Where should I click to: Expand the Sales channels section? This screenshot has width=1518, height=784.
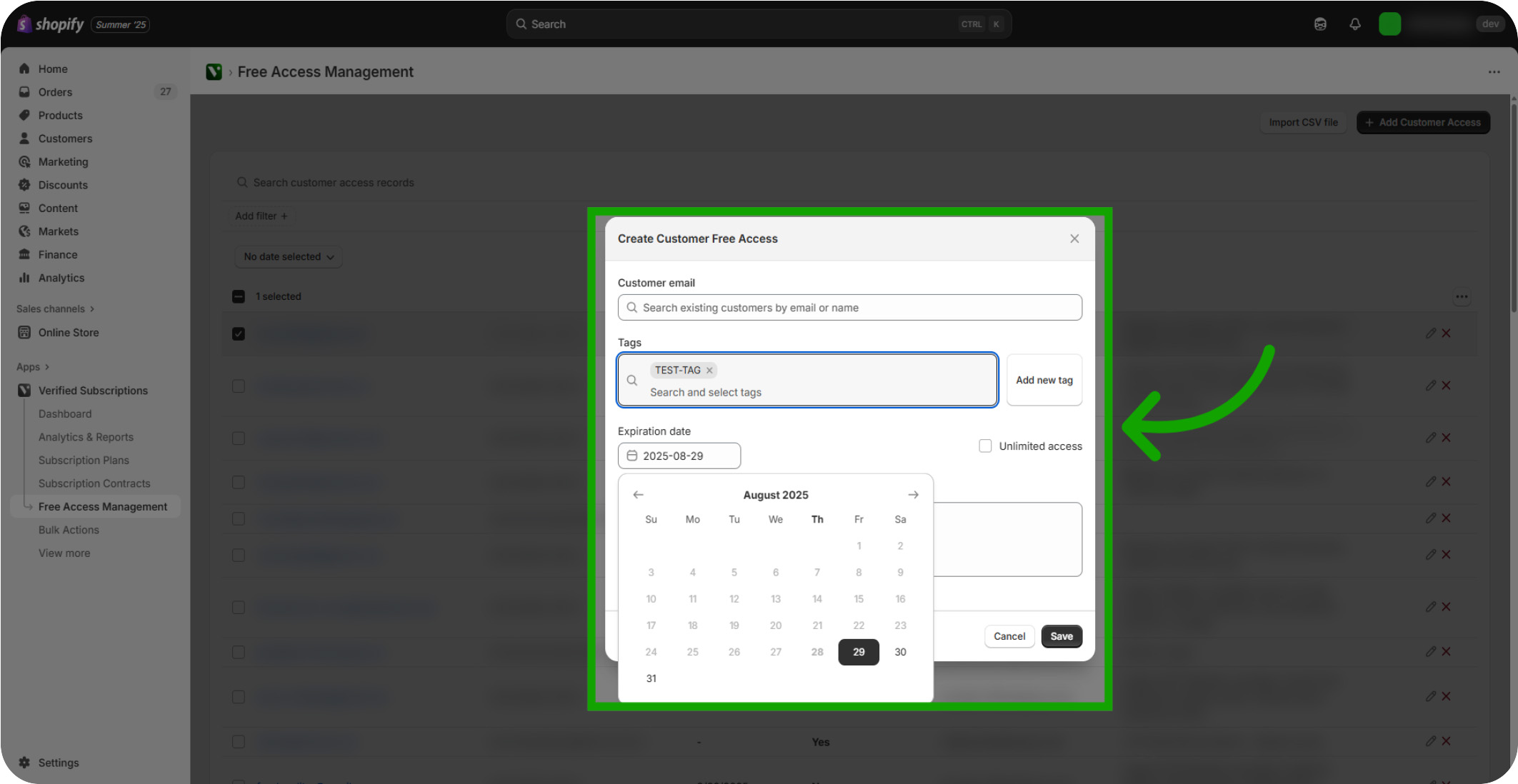click(x=56, y=309)
